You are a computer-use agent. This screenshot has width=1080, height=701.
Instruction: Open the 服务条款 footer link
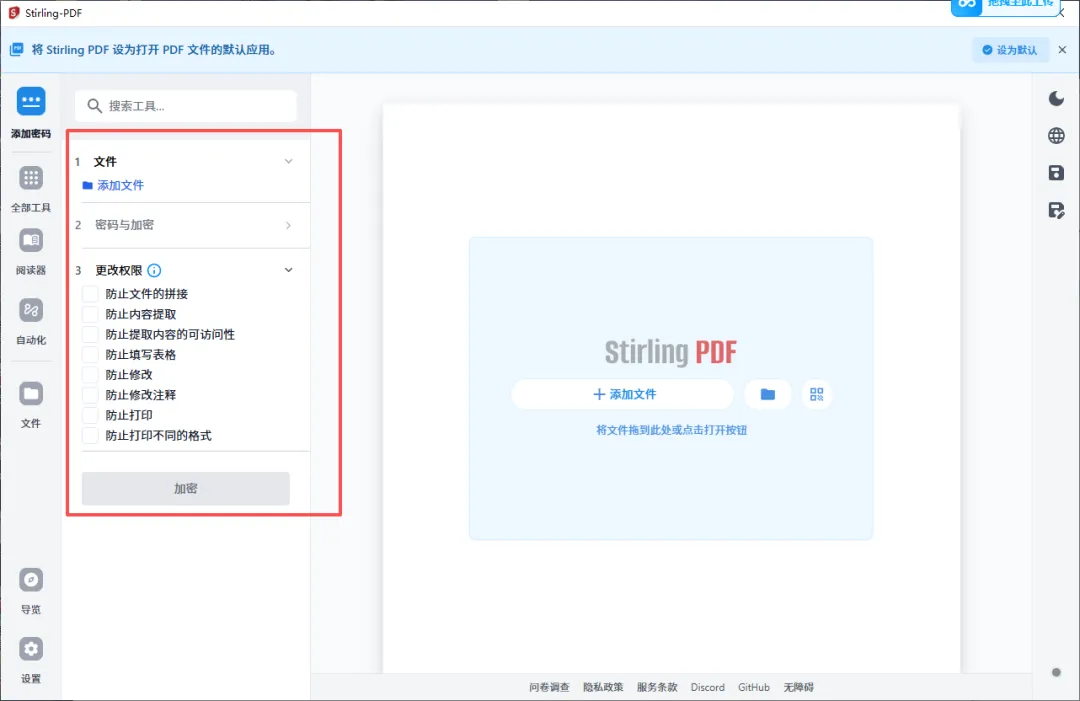(656, 687)
